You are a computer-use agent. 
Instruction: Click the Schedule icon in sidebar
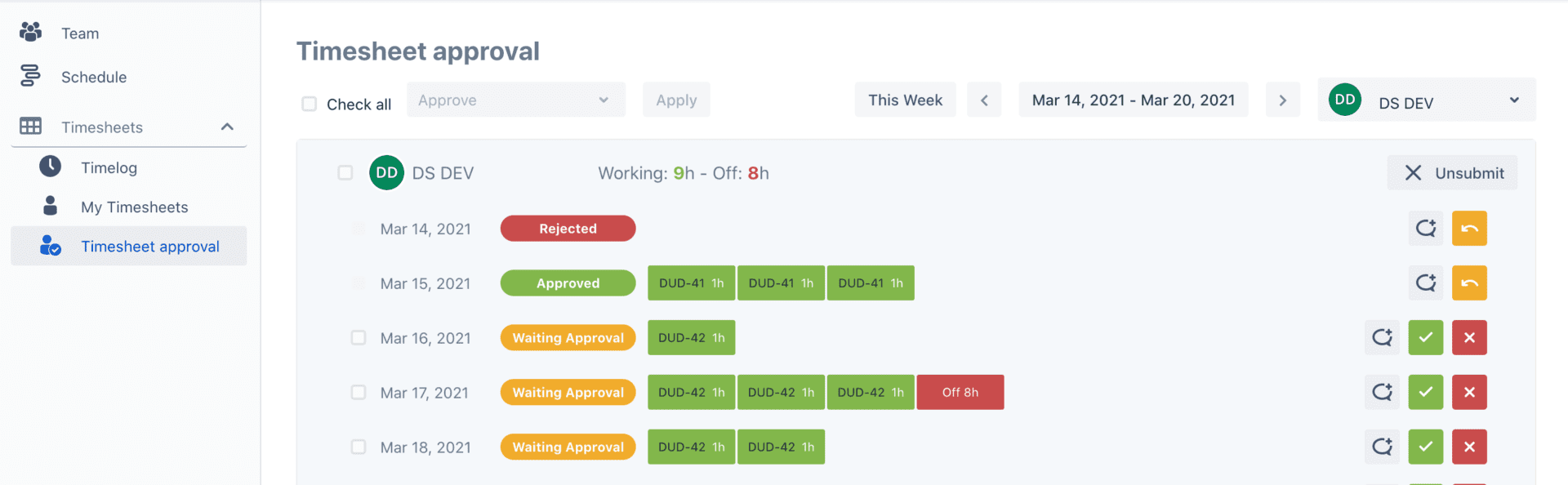coord(30,76)
